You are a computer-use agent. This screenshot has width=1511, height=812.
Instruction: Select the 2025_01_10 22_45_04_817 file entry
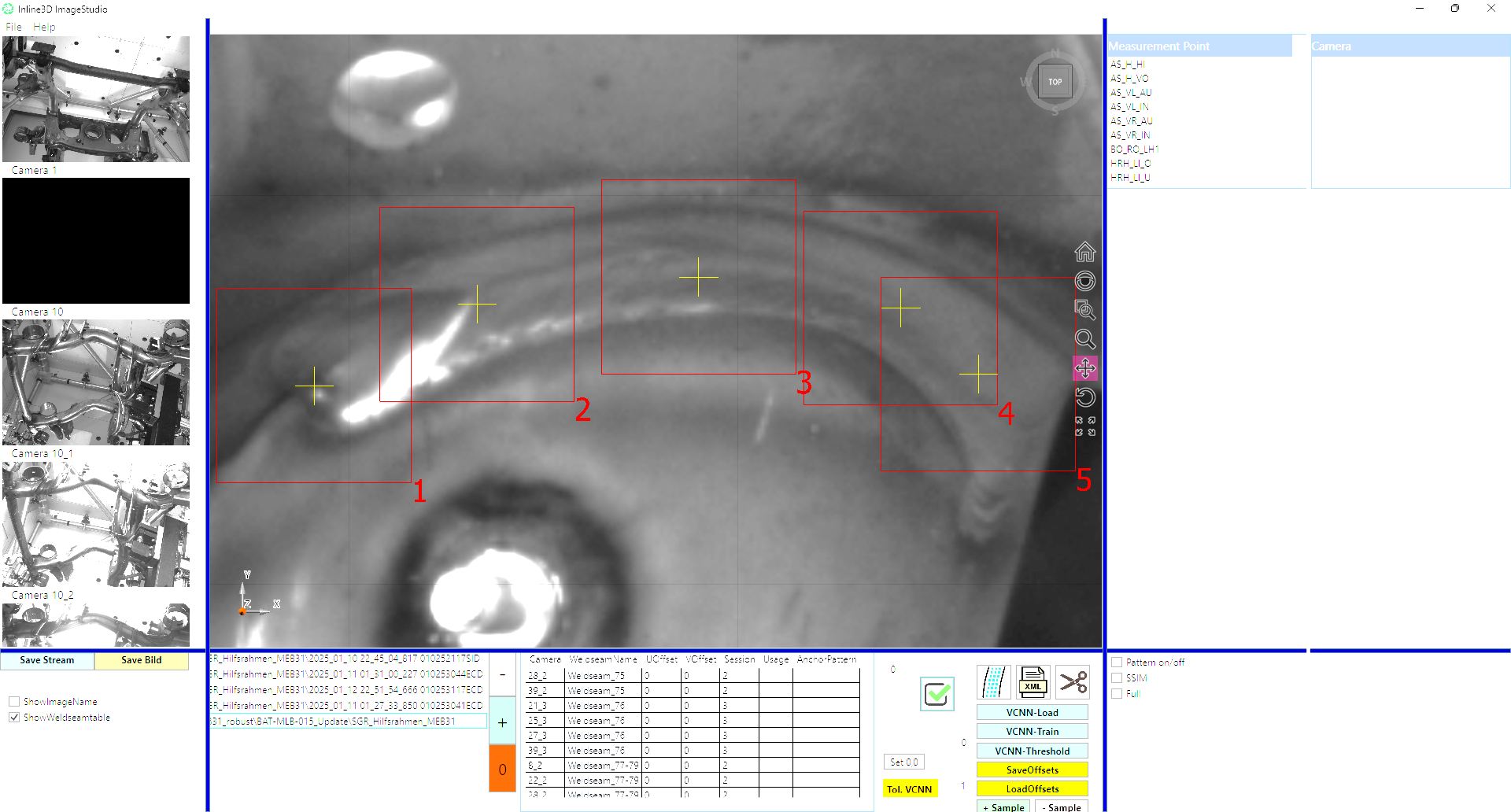[347, 659]
